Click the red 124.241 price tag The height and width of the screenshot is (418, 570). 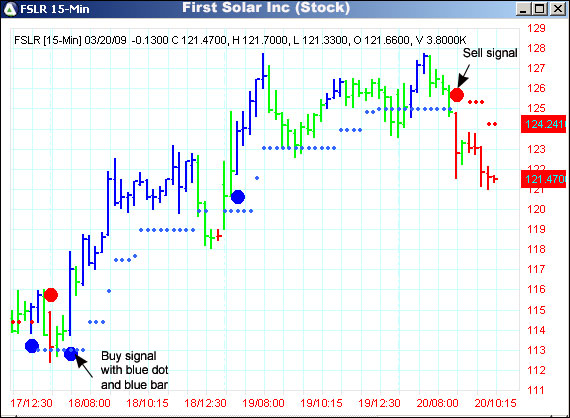coord(543,124)
